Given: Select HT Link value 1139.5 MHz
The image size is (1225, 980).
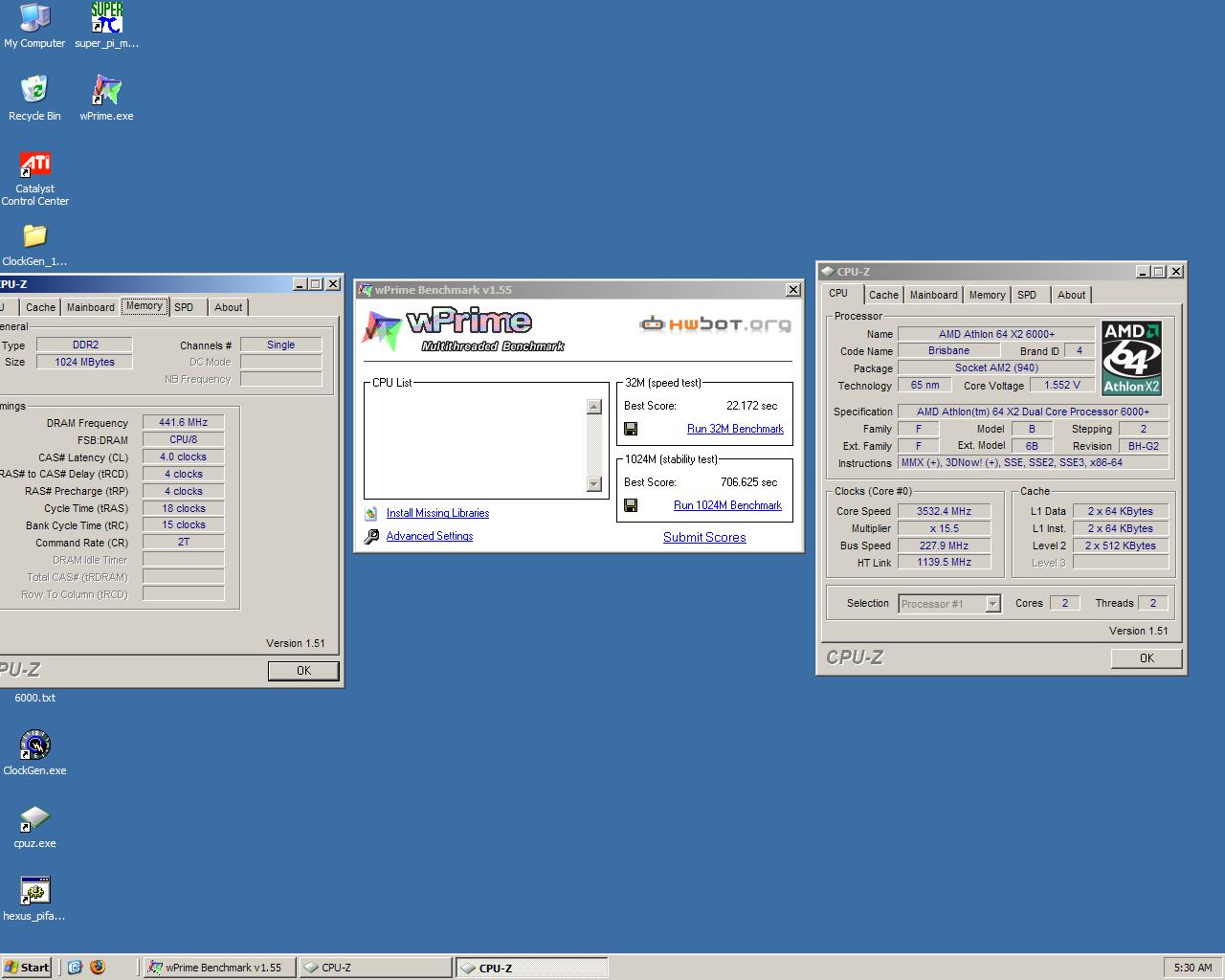Looking at the screenshot, I should click(944, 563).
